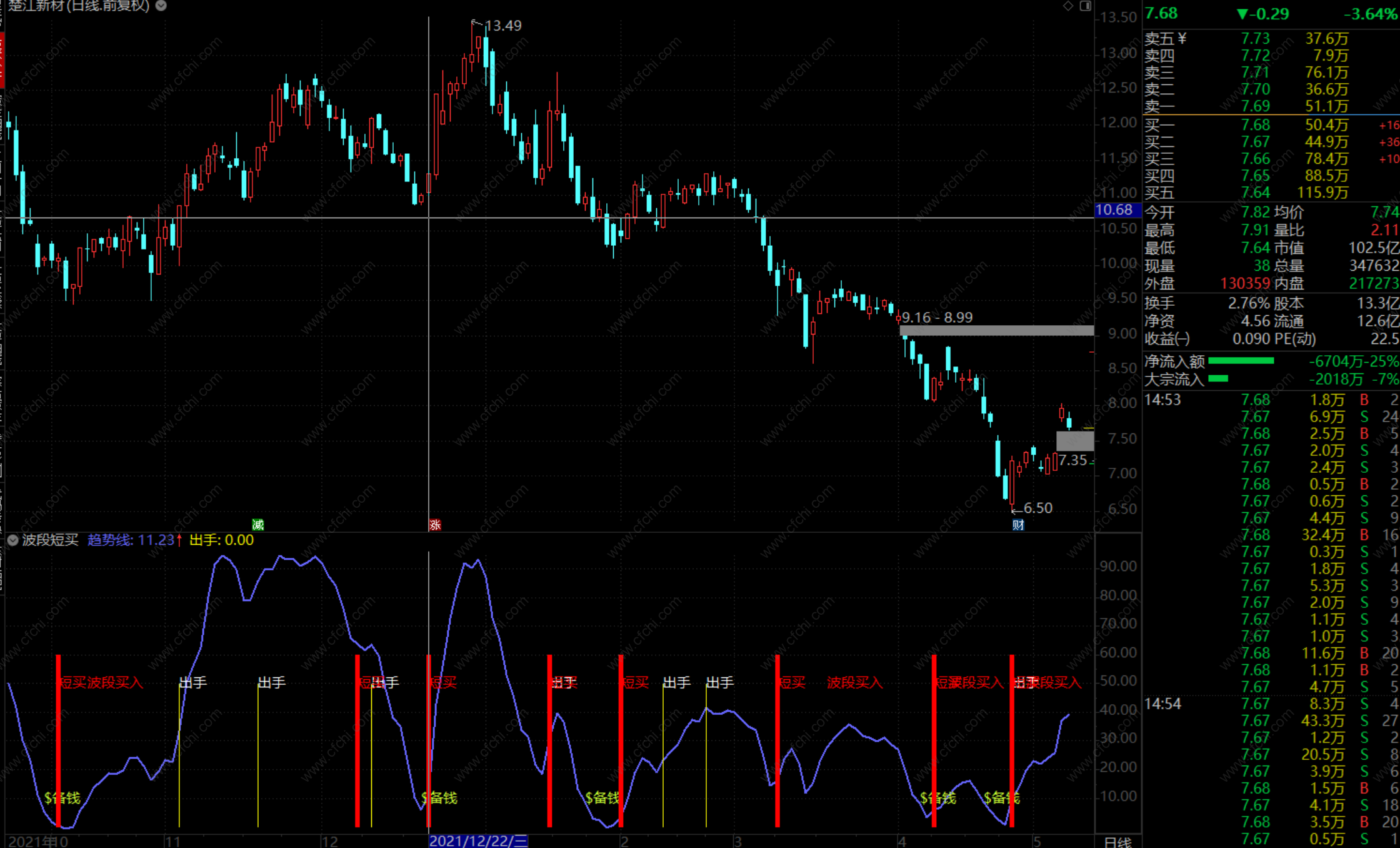
Task: Click the 净流入额 green flow bar
Action: click(x=1241, y=361)
